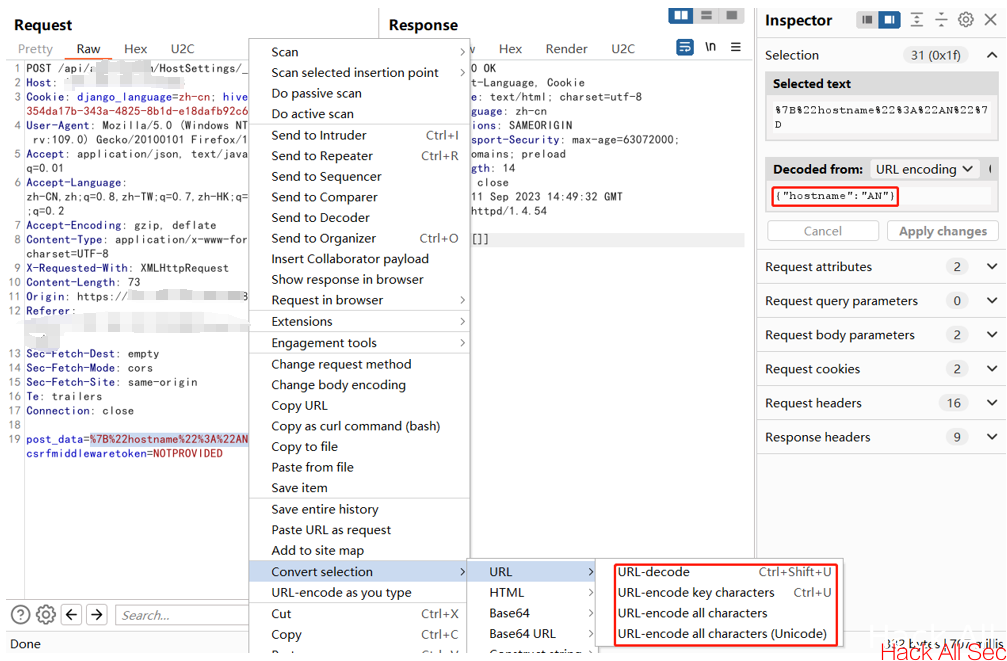
Task: Switch Inspector to side panel layout icon
Action: coord(889,20)
